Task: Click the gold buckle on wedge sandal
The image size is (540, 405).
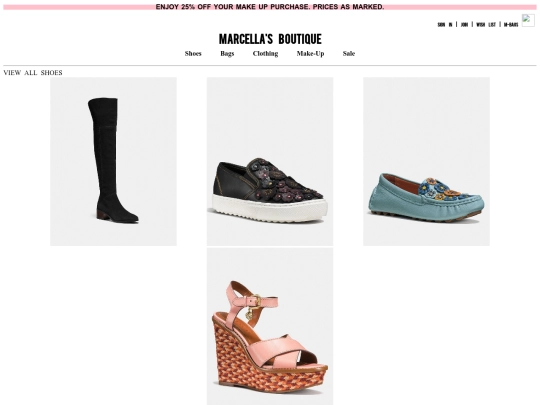Action: [257, 300]
